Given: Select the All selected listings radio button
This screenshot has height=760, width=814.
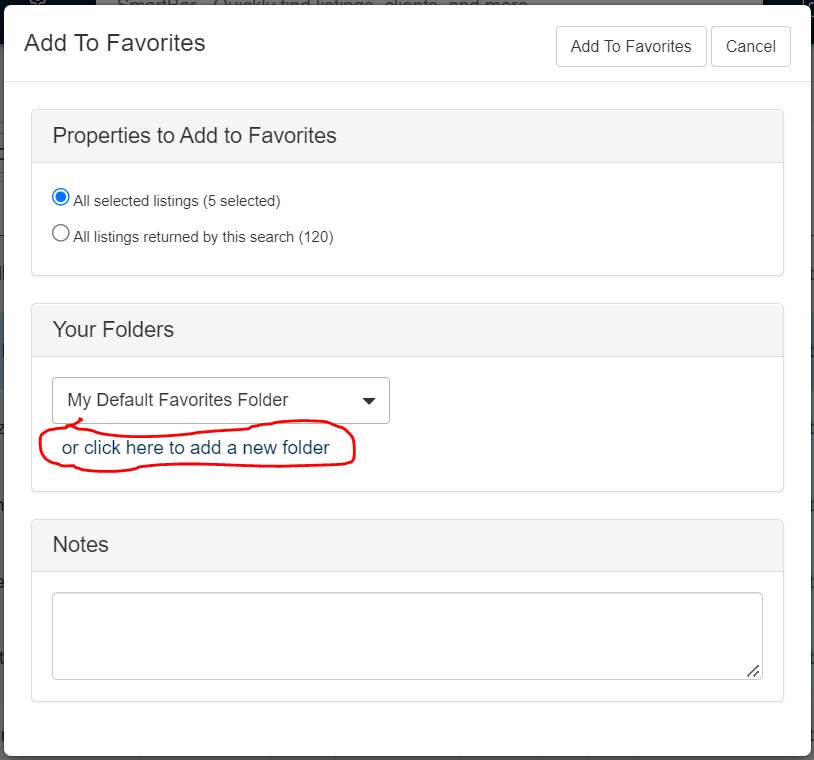Looking at the screenshot, I should tap(61, 198).
